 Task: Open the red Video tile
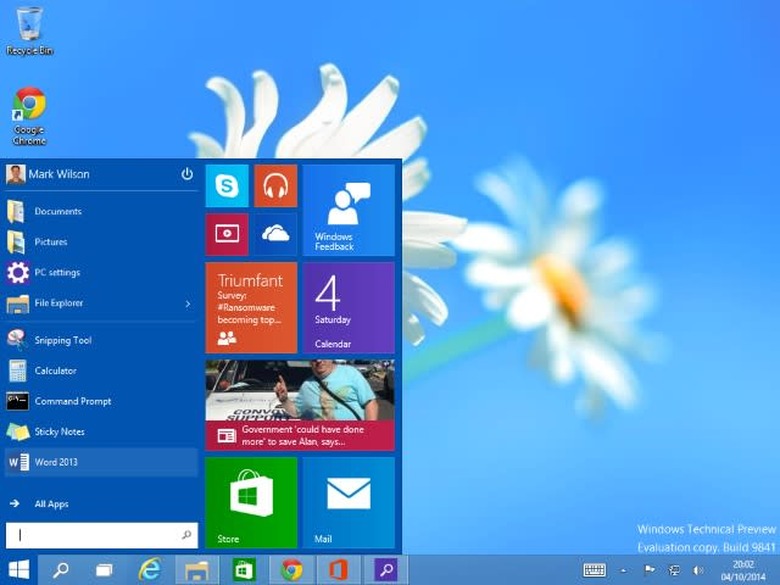pyautogui.click(x=227, y=234)
